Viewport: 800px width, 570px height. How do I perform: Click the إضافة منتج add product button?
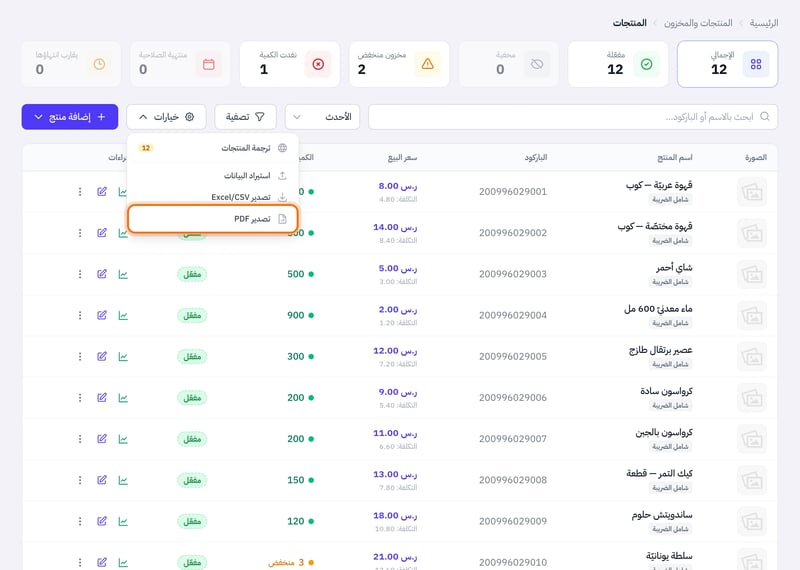(x=70, y=117)
